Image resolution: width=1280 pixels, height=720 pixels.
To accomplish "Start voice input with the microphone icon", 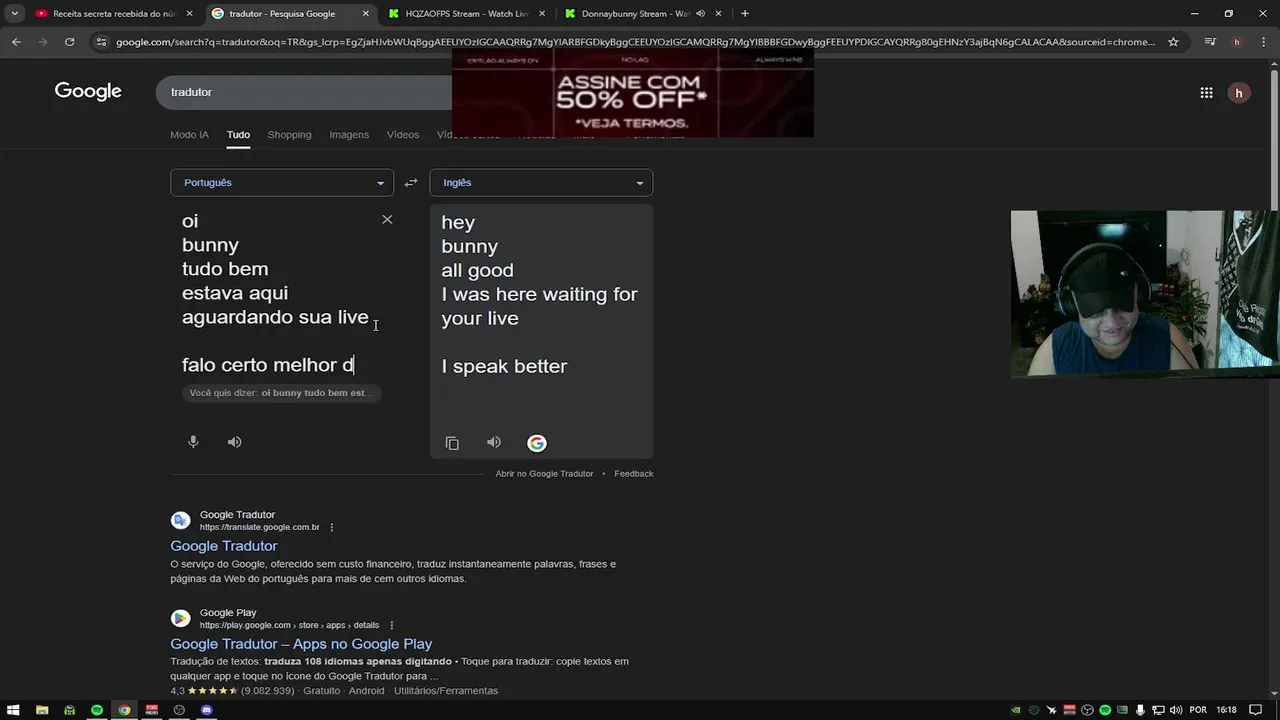I will pos(193,442).
